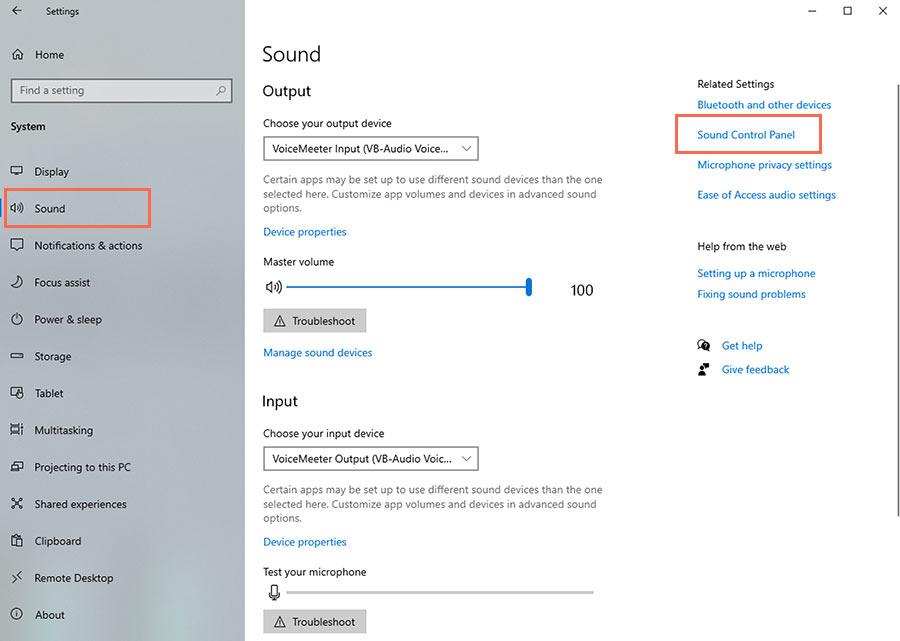Image resolution: width=900 pixels, height=641 pixels.
Task: Open Notifications & actions settings
Action: [88, 246]
